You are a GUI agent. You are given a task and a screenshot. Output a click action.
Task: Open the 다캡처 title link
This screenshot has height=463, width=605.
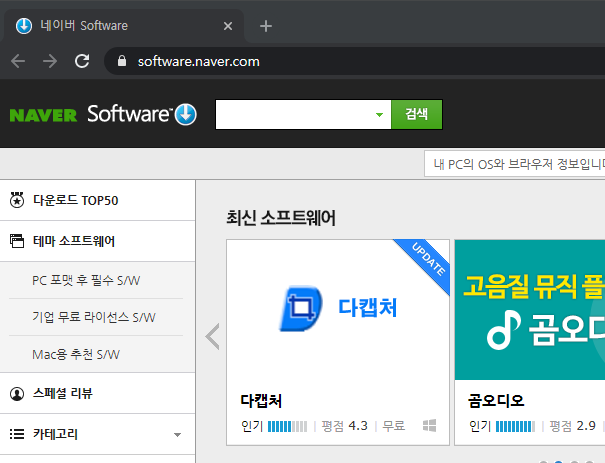(x=261, y=401)
